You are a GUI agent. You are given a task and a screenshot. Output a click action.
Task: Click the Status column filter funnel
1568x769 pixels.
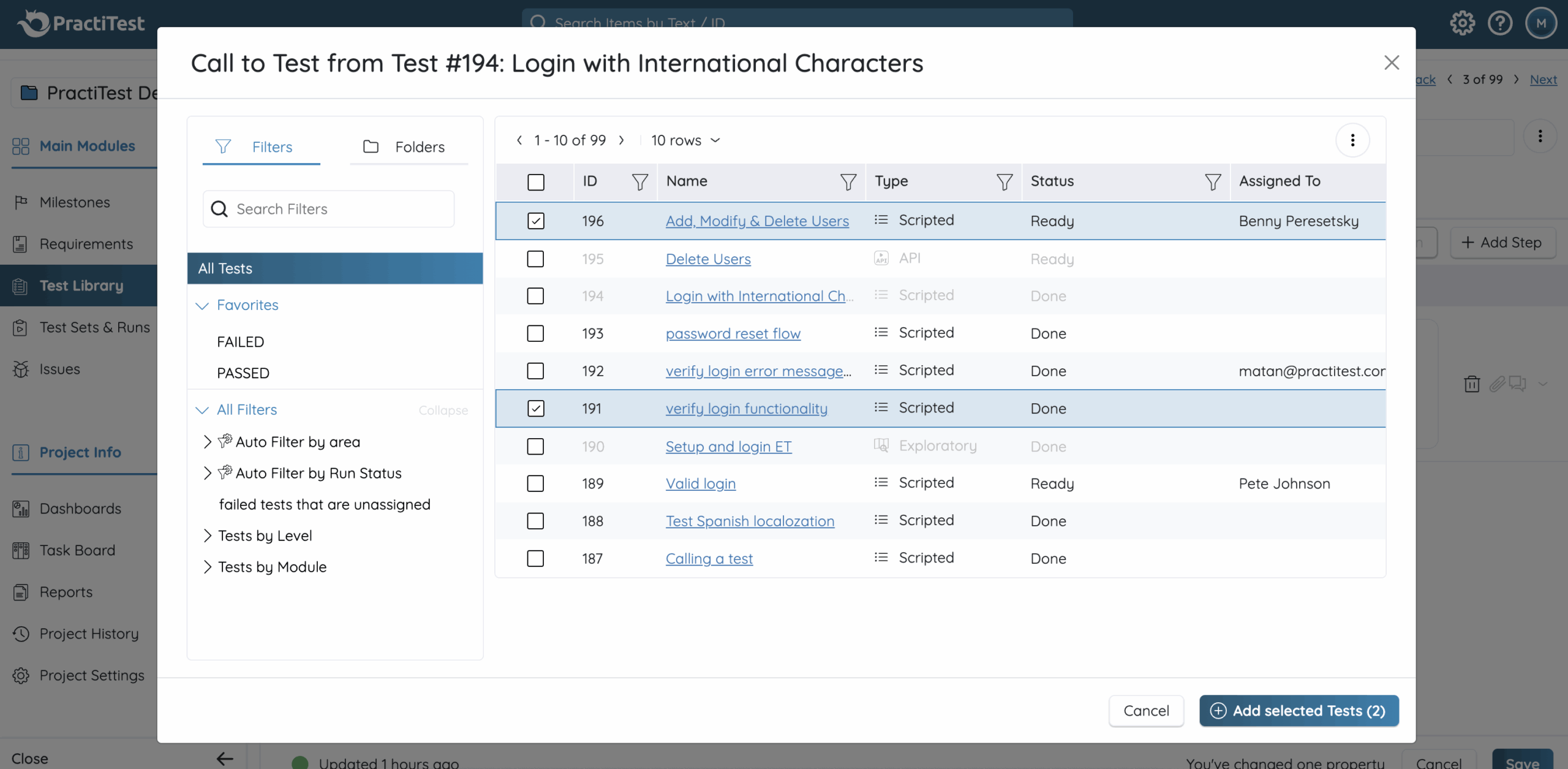click(x=1212, y=182)
